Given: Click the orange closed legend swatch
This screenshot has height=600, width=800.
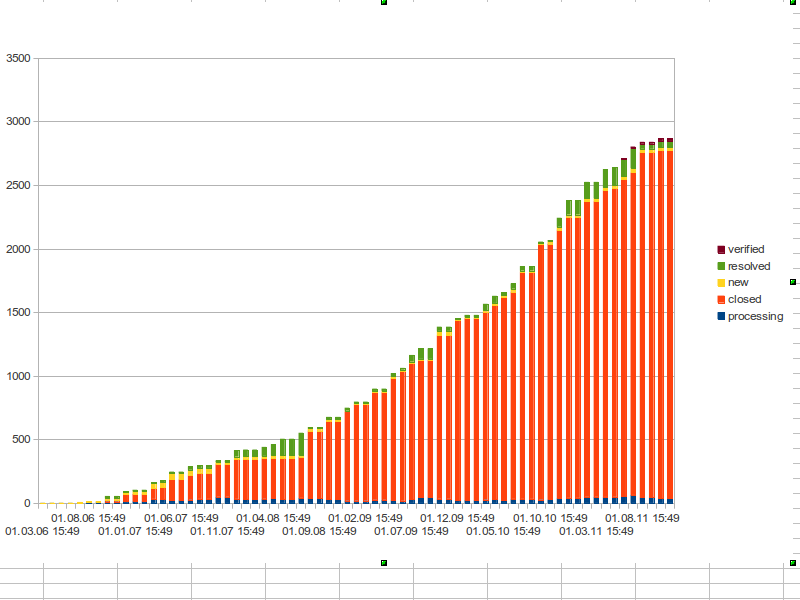Looking at the screenshot, I should (721, 299).
